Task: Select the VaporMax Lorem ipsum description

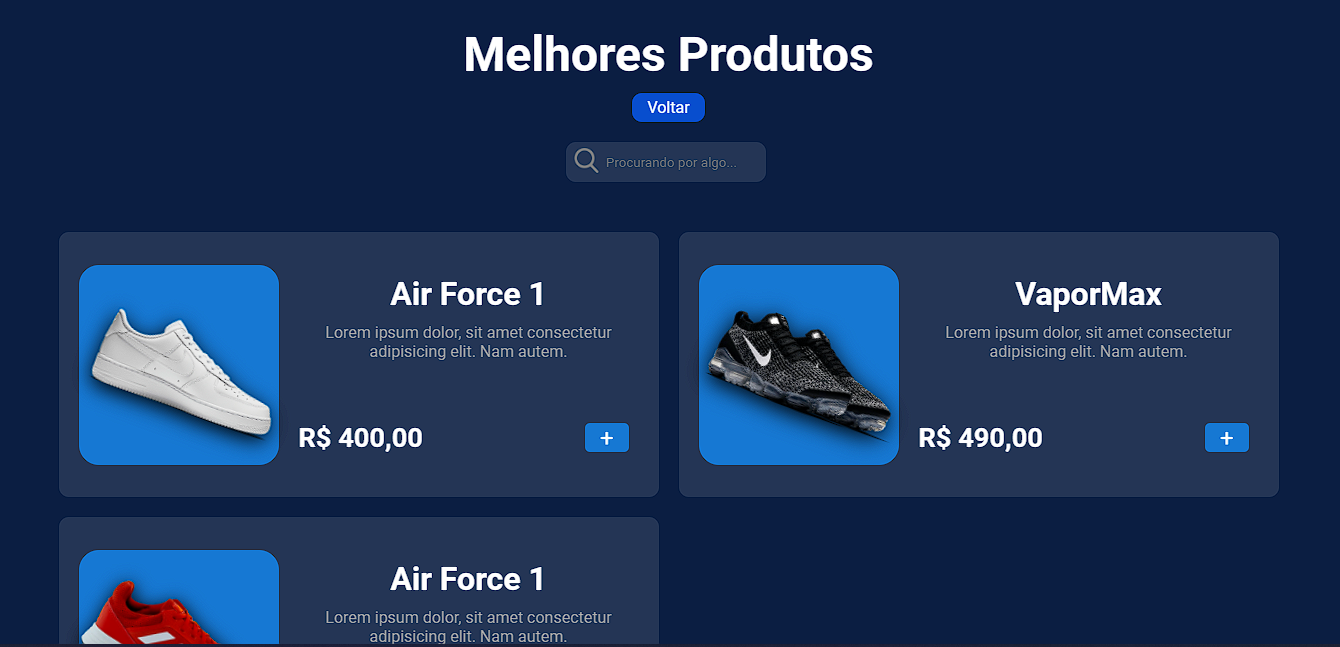Action: [1088, 342]
